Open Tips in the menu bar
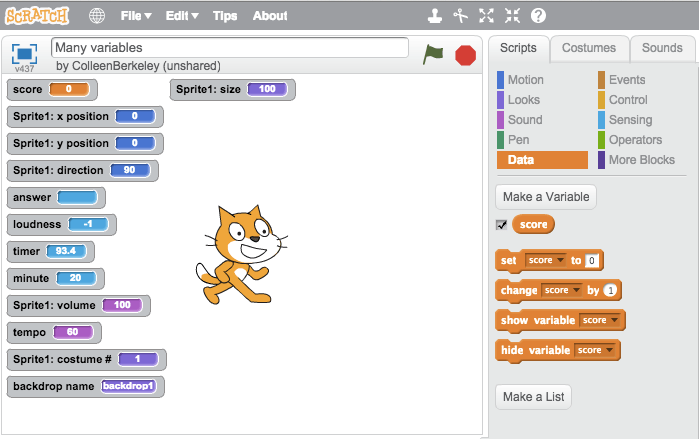This screenshot has height=439, width=699. (225, 16)
